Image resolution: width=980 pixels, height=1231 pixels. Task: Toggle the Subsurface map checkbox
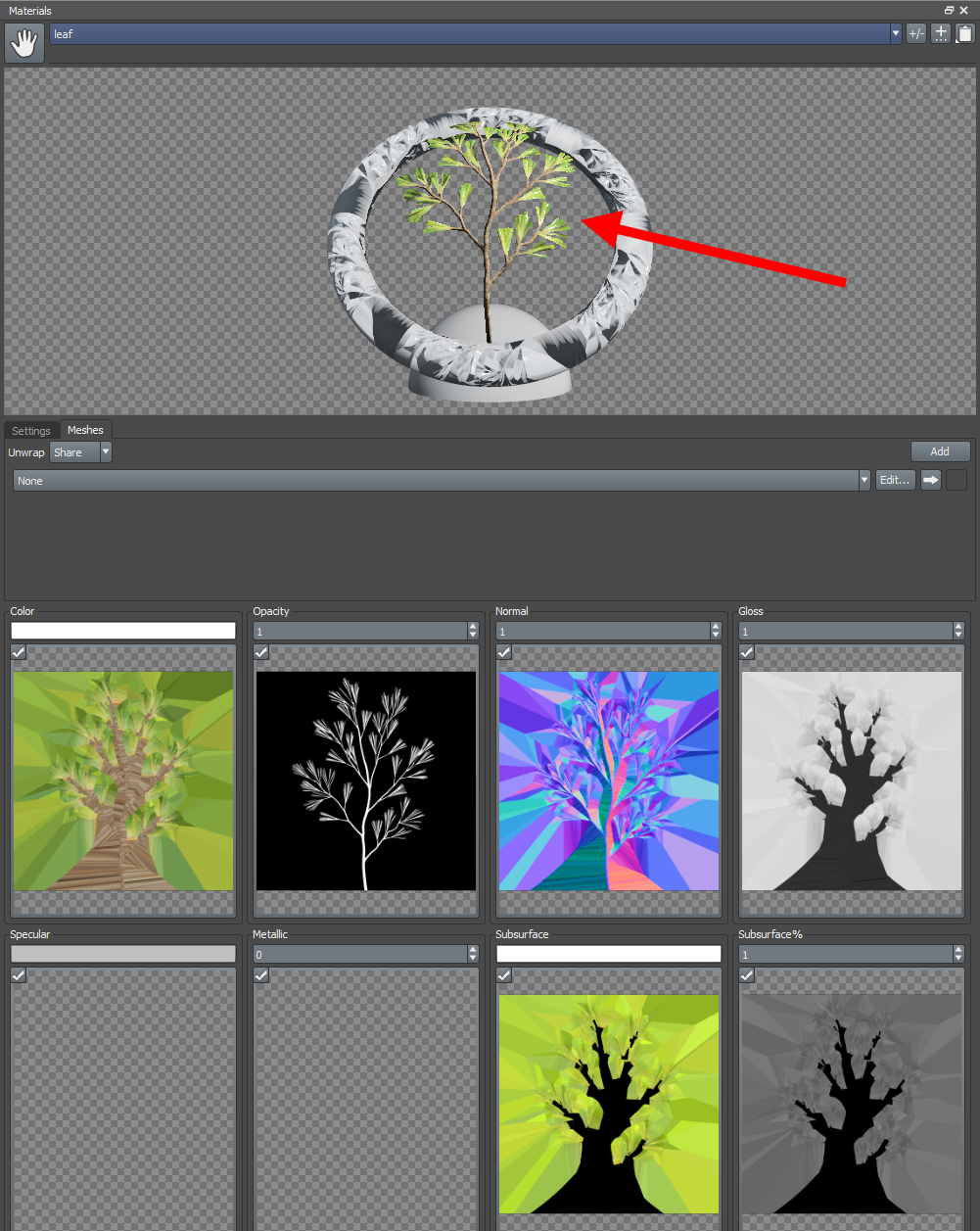coord(504,975)
